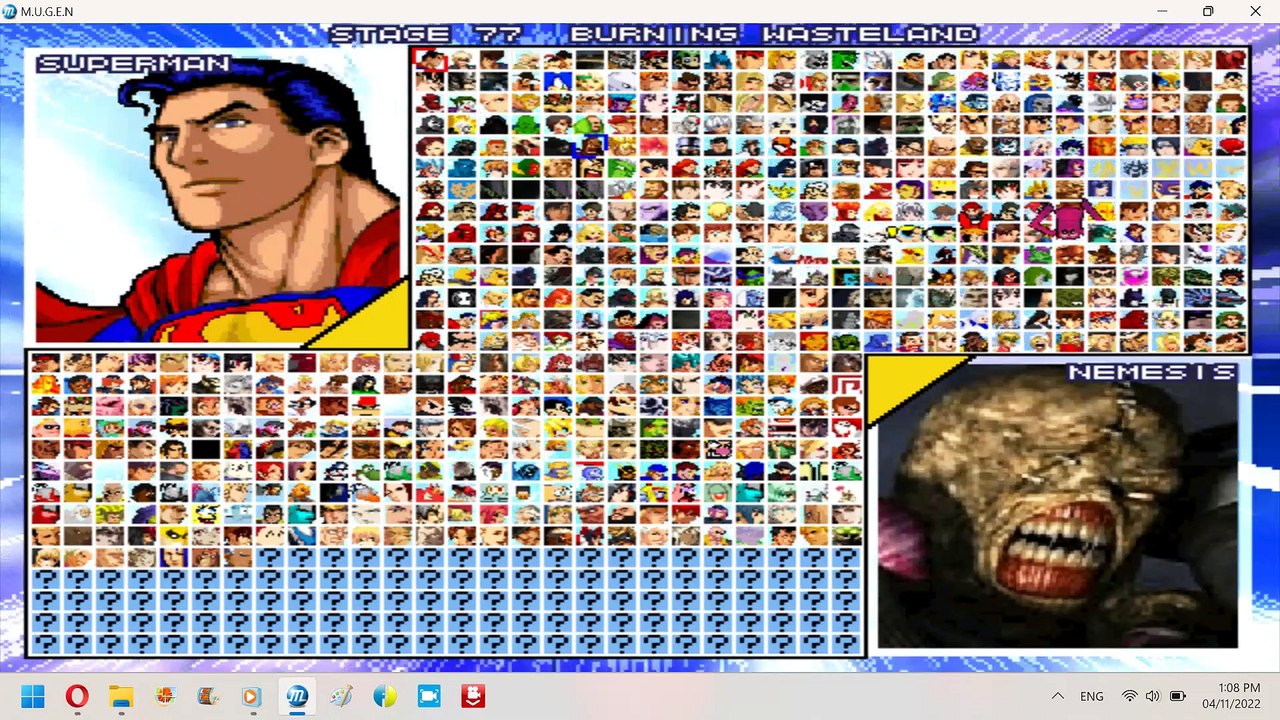Click the M.U.G.E.N taskbar icon
This screenshot has height=720, width=1280.
tap(297, 696)
